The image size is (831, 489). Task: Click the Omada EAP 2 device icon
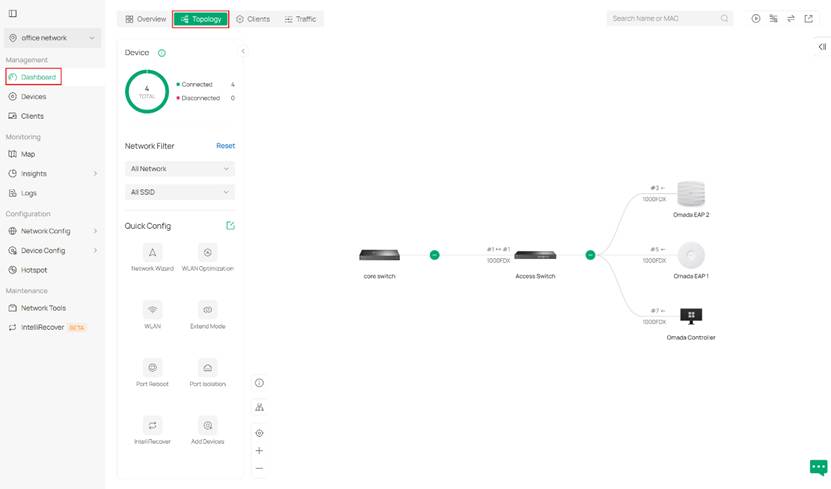(x=691, y=193)
